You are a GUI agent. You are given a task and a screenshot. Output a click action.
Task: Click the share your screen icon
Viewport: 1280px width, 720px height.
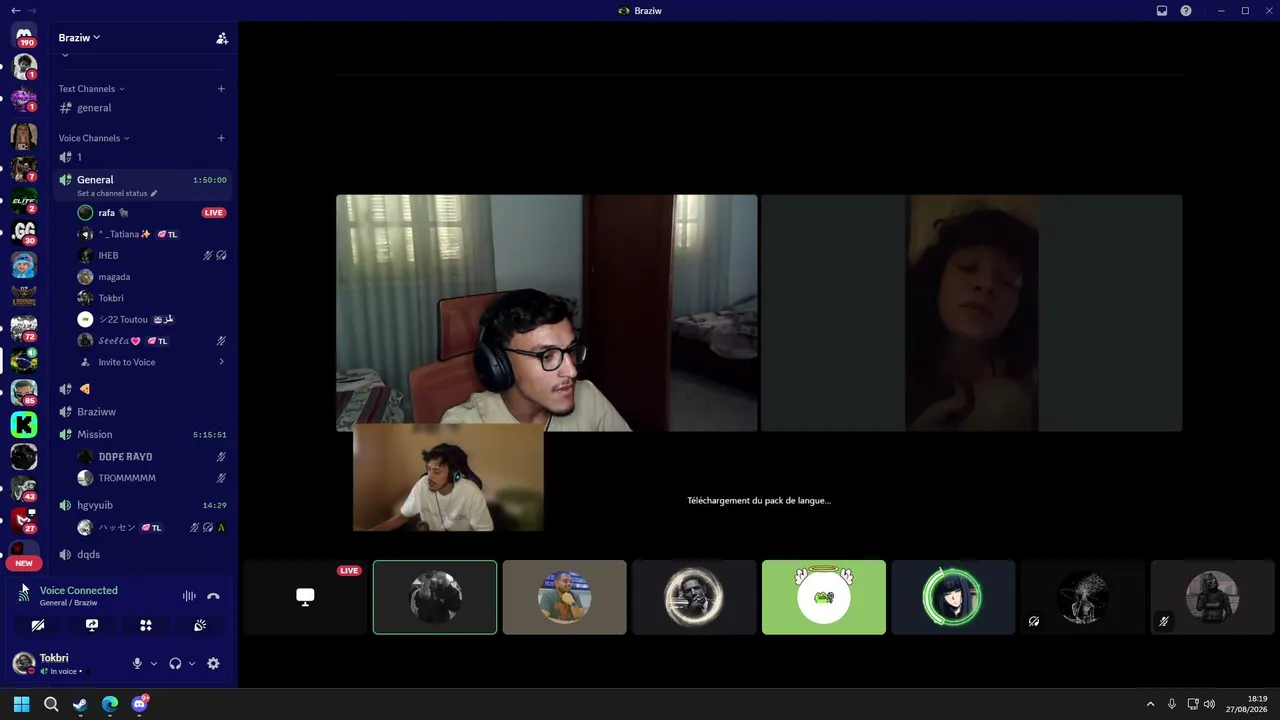click(92, 625)
